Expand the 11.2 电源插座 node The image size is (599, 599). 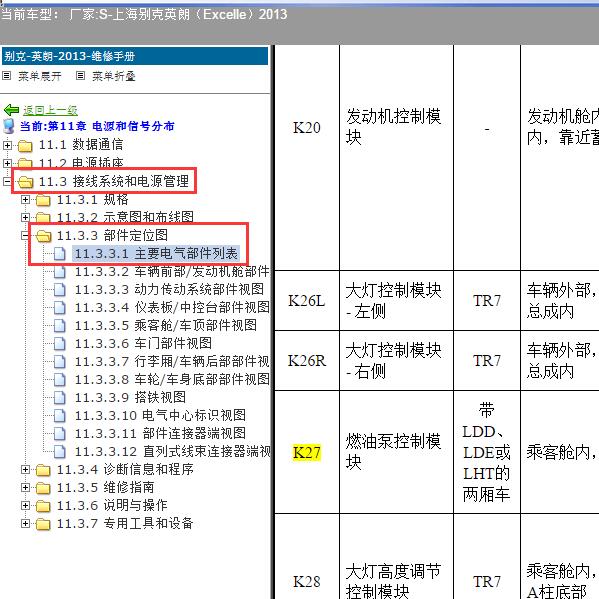click(x=7, y=163)
